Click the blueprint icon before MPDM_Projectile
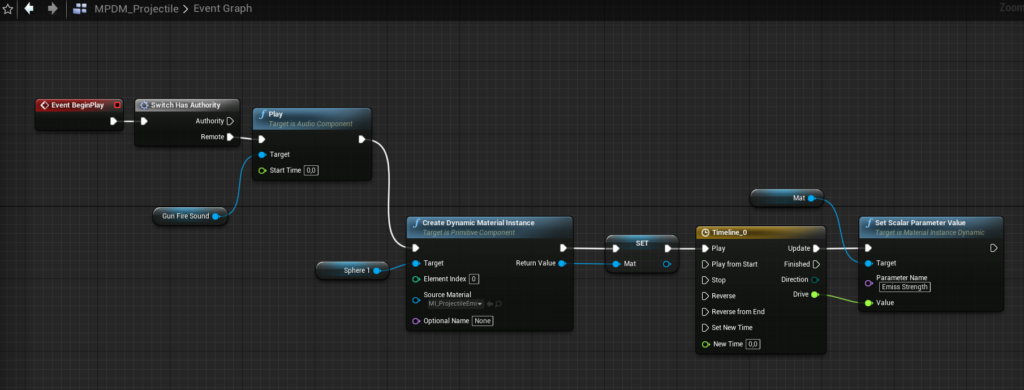This screenshot has height=390, width=1024. (x=80, y=8)
